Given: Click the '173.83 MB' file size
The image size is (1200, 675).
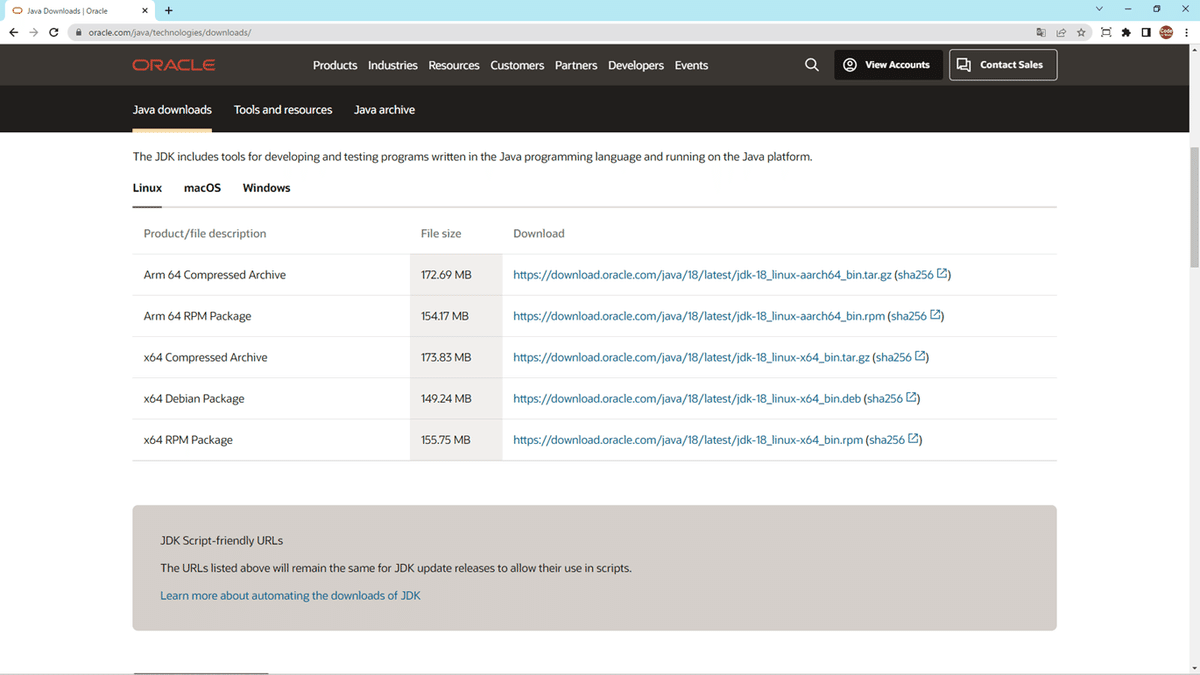Looking at the screenshot, I should click(446, 357).
